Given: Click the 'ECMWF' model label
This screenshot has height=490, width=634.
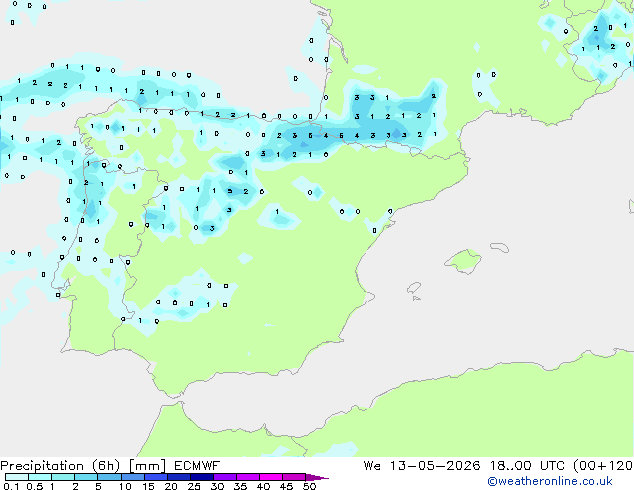Looking at the screenshot, I should (197, 466).
